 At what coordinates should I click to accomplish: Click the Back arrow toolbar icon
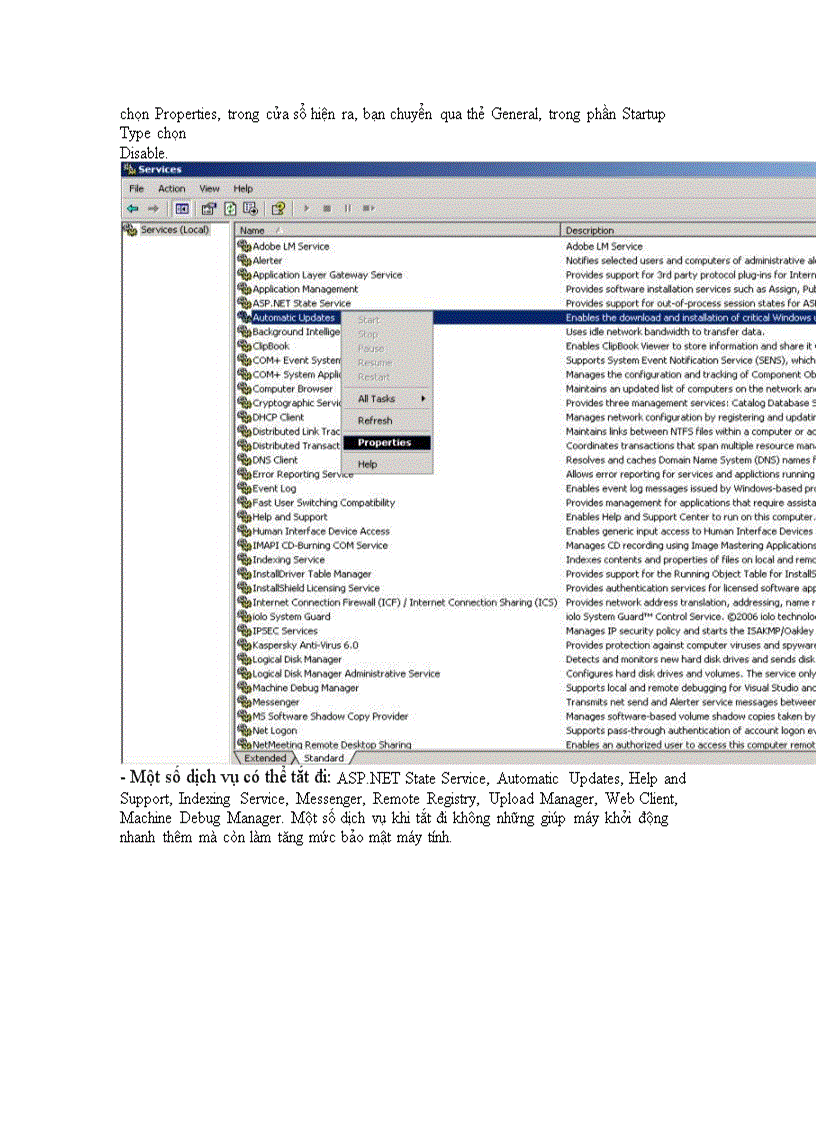coord(132,208)
